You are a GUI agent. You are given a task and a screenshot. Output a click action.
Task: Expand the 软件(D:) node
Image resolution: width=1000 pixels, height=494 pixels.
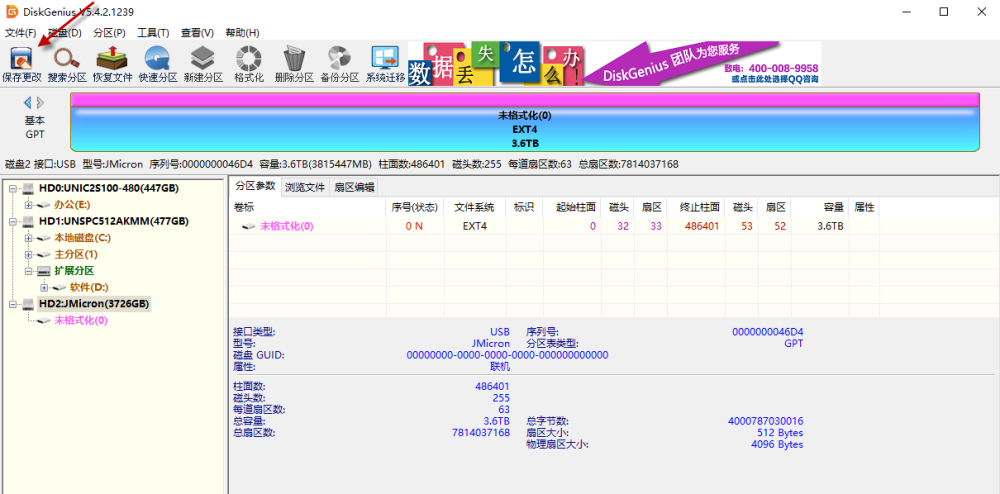[x=43, y=287]
